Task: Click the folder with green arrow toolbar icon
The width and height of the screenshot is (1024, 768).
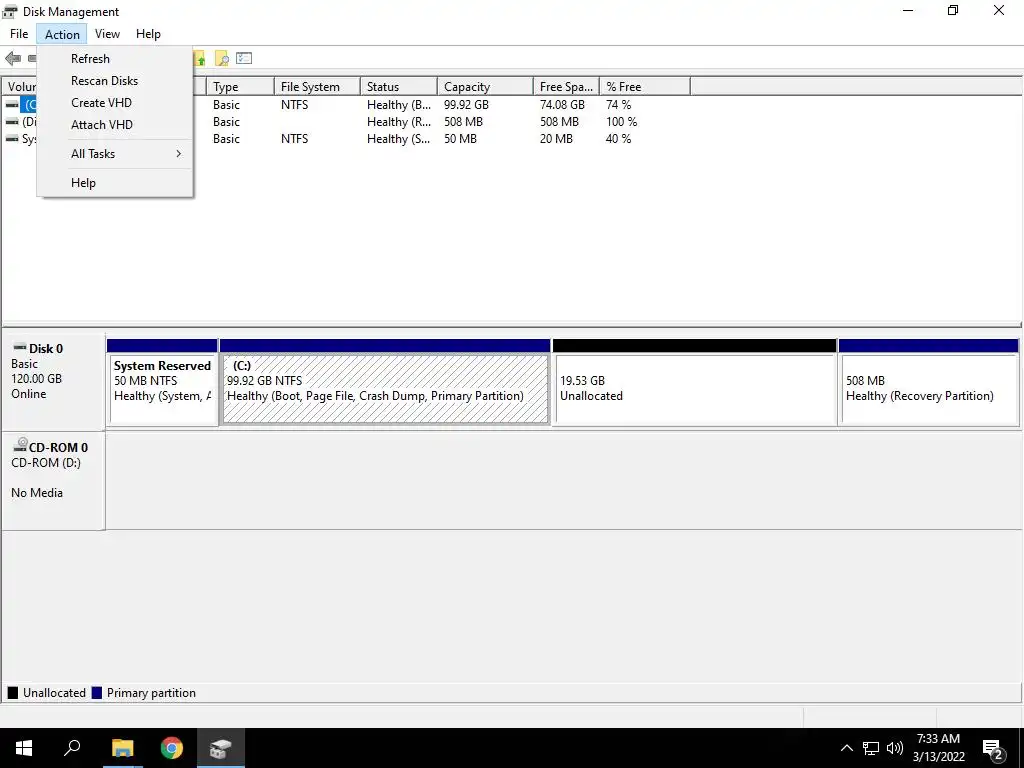Action: click(200, 59)
